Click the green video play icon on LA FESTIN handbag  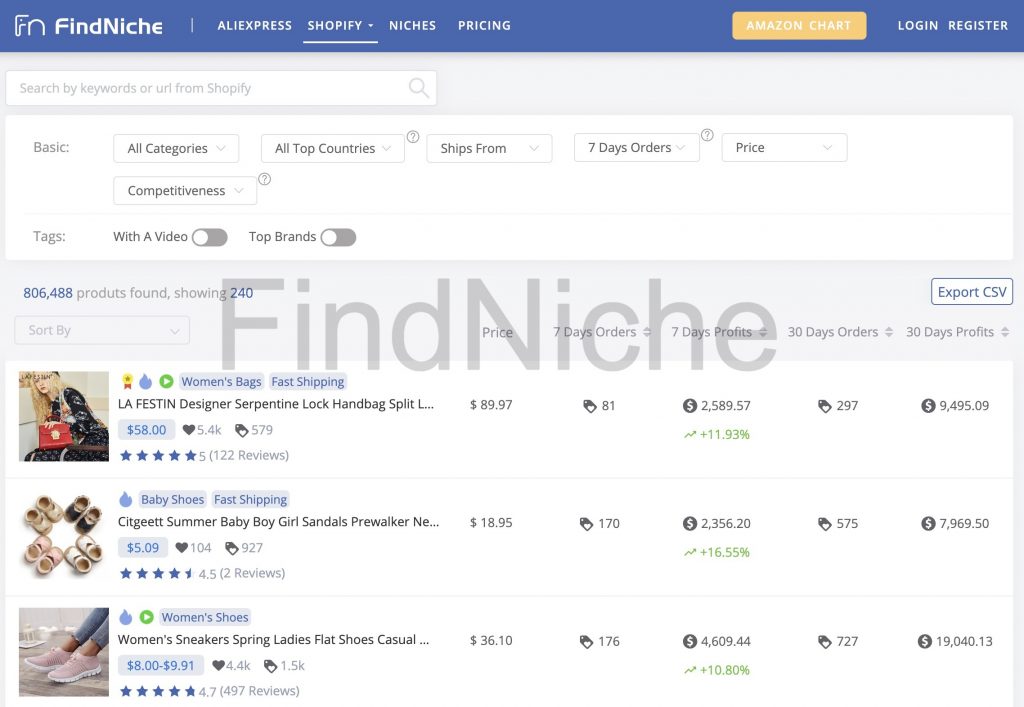tap(167, 381)
